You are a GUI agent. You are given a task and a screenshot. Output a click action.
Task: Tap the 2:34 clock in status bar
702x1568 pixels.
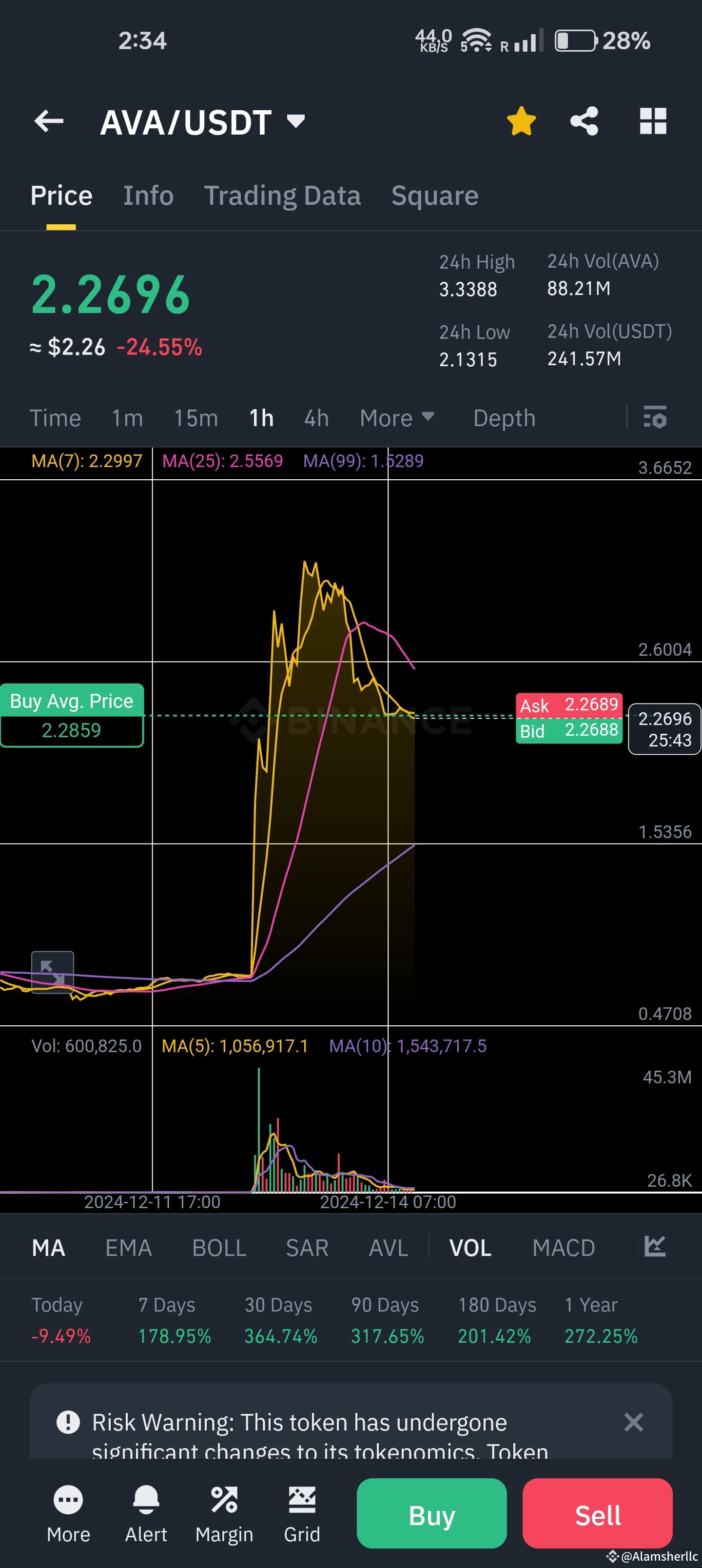coord(142,41)
